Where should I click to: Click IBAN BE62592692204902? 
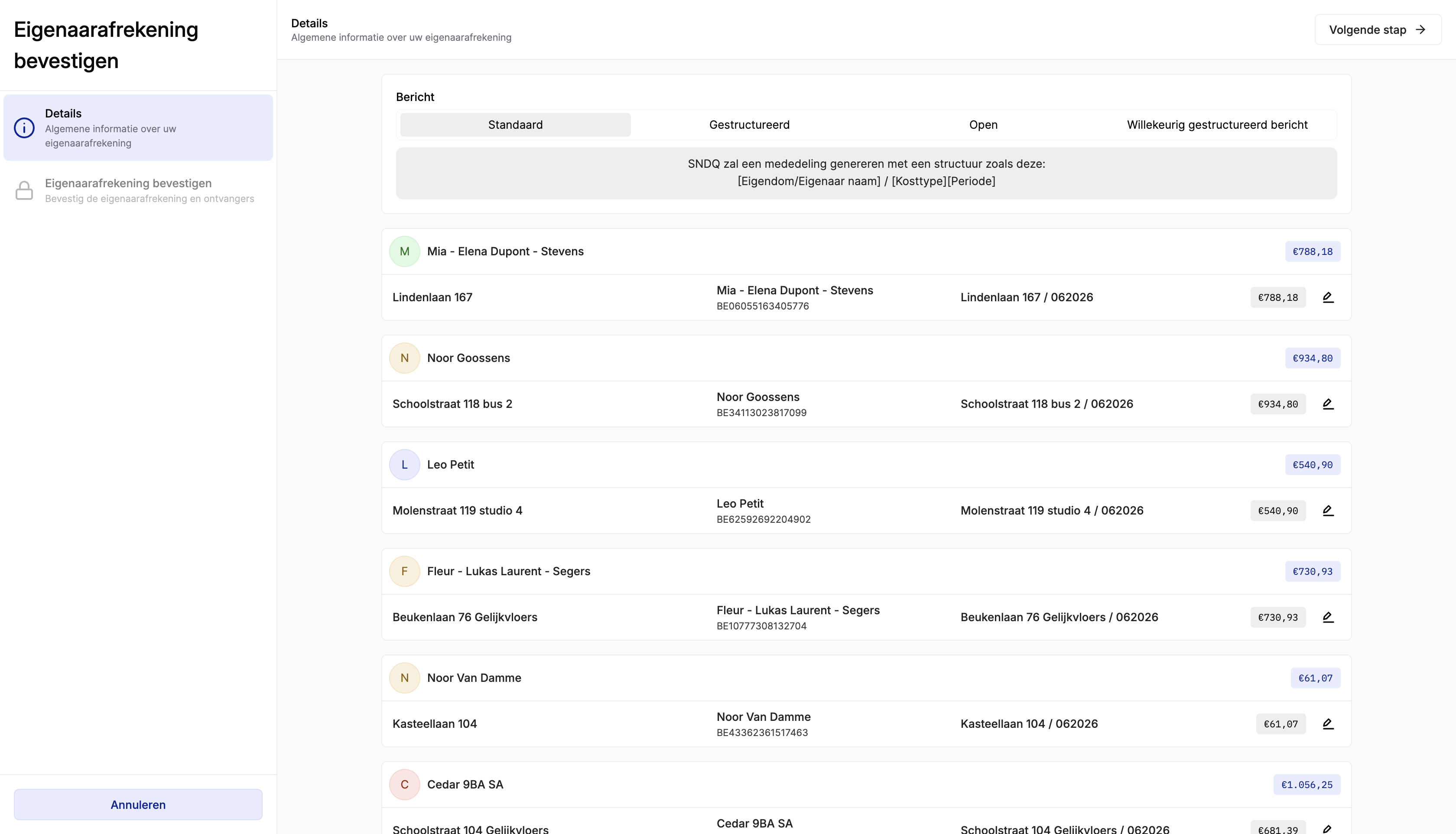pos(764,519)
